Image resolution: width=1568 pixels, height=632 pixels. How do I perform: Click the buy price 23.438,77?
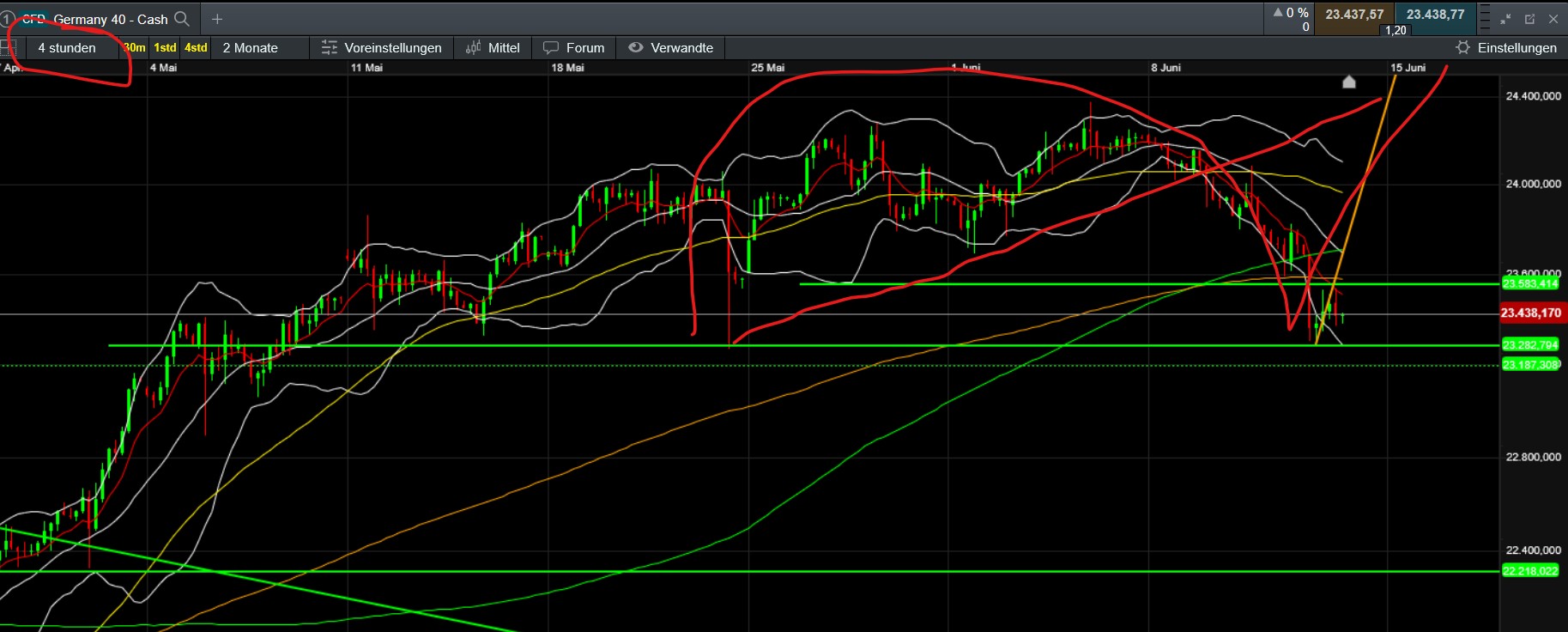(x=1436, y=15)
